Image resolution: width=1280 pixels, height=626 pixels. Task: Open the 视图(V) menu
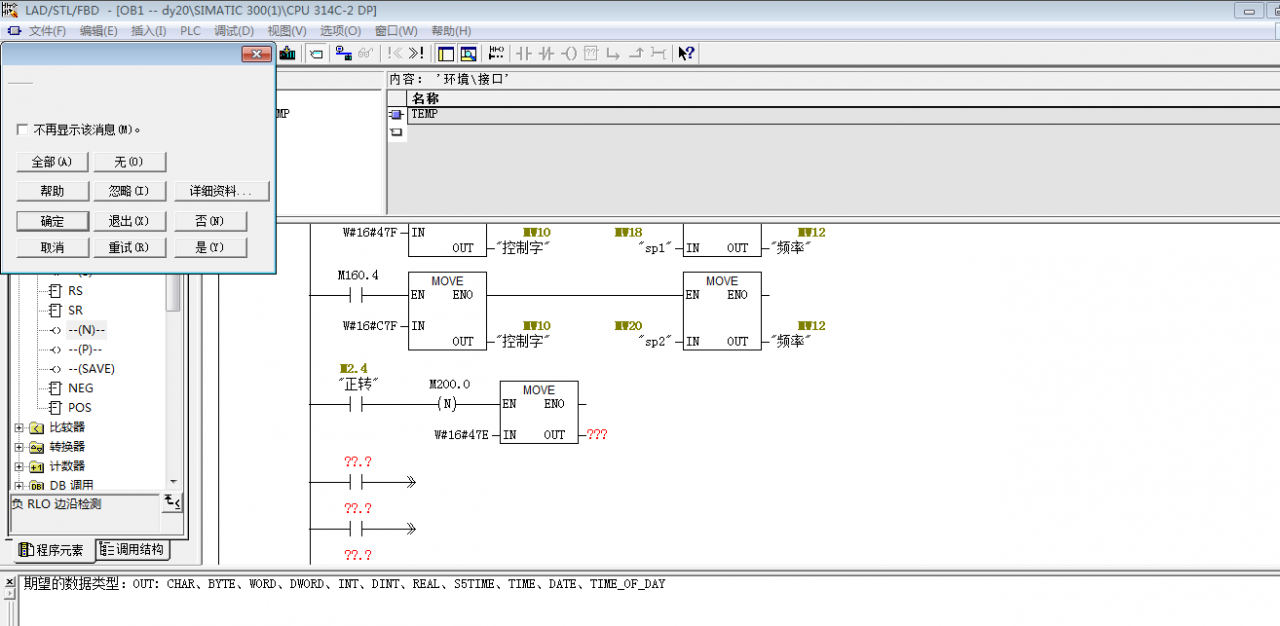tap(287, 31)
